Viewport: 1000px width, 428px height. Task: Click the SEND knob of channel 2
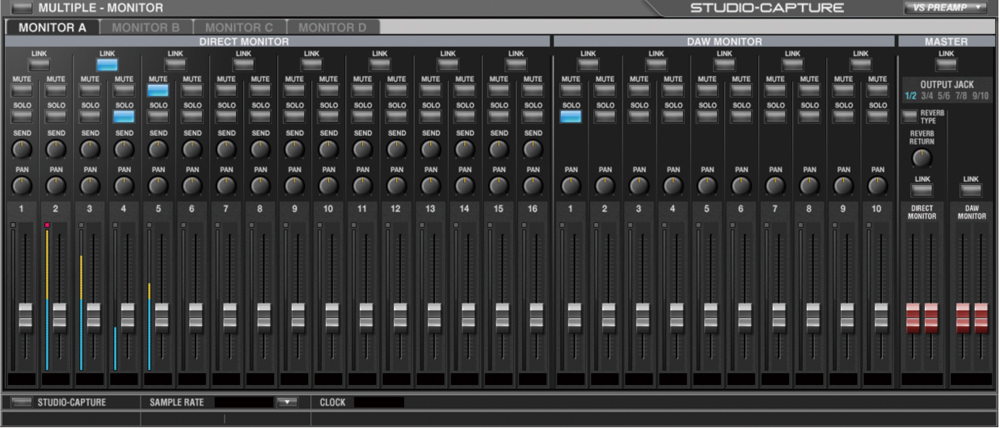pyautogui.click(x=56, y=149)
